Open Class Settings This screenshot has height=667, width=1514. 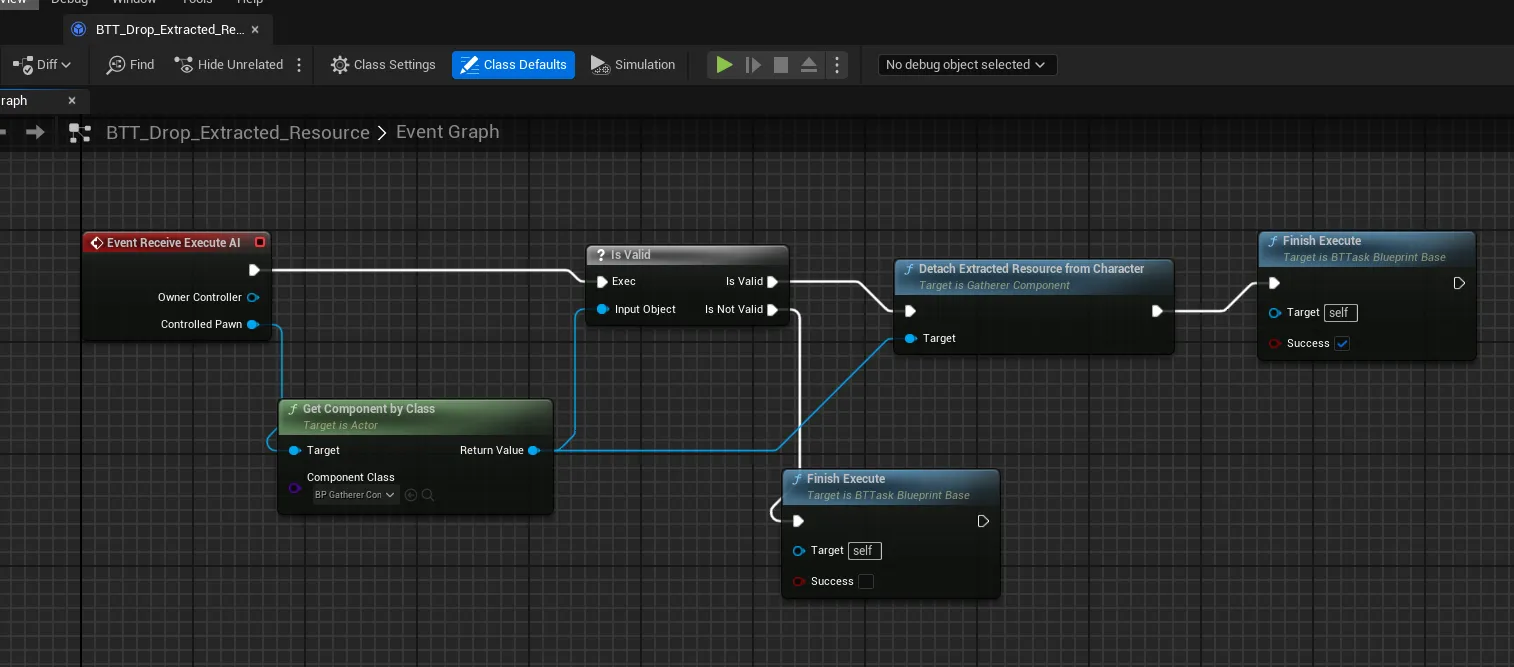(x=383, y=65)
